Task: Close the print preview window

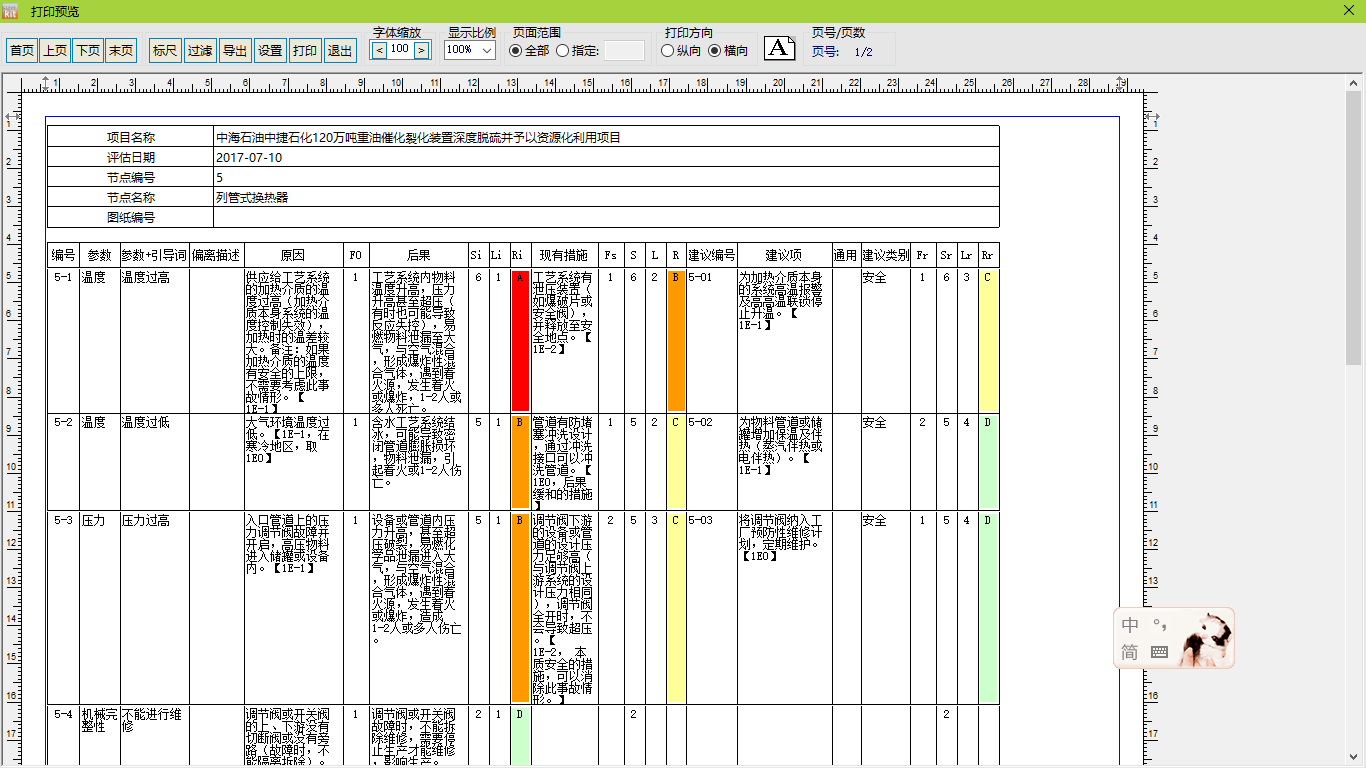Action: click(x=1347, y=11)
